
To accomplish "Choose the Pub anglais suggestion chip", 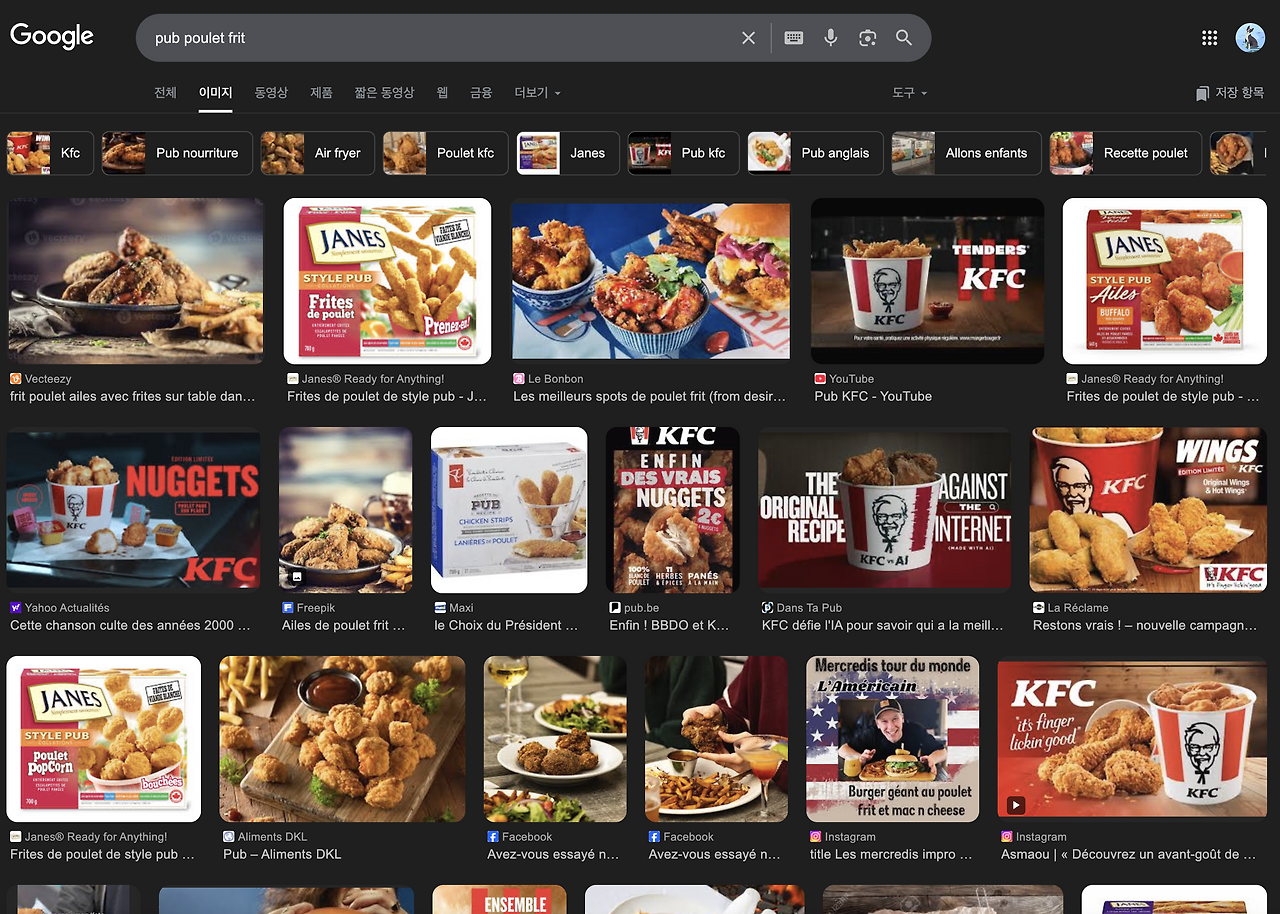I will click(x=816, y=153).
